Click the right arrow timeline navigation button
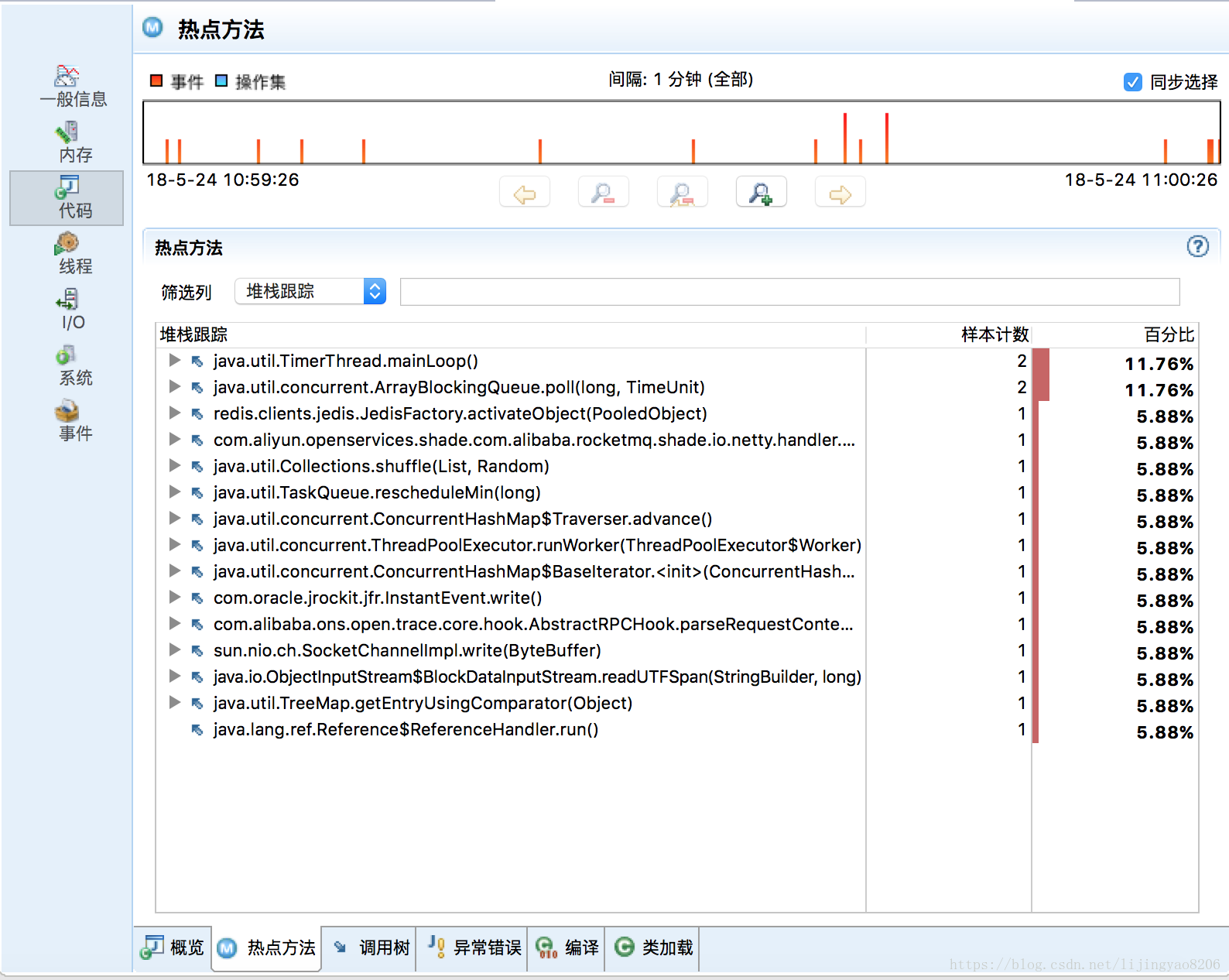This screenshot has height=980, width=1229. coord(840,193)
